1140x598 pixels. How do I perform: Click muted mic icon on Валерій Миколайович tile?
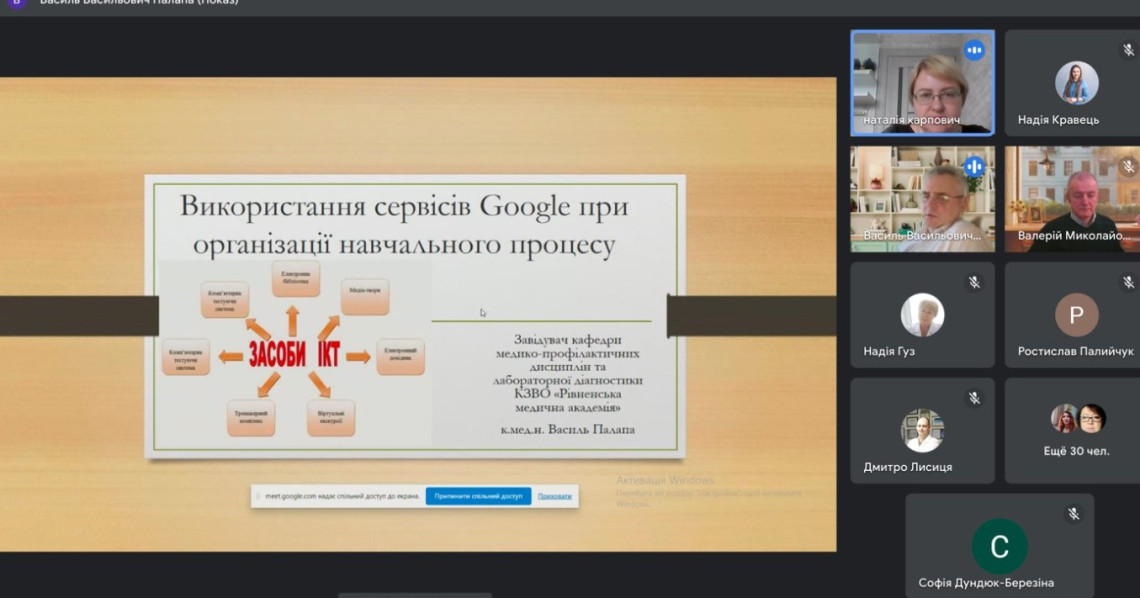pos(1128,166)
